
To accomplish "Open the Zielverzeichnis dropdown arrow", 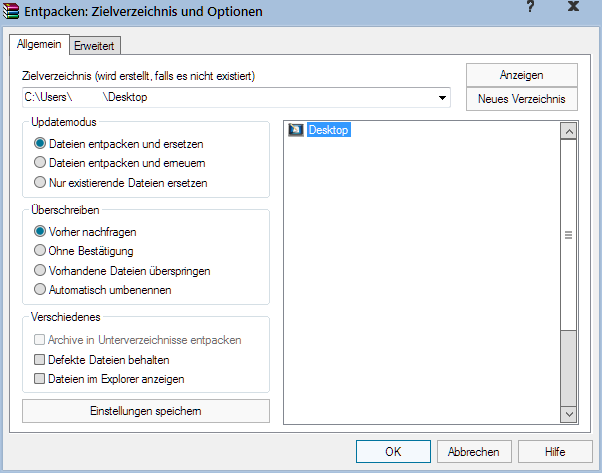I will coord(441,98).
